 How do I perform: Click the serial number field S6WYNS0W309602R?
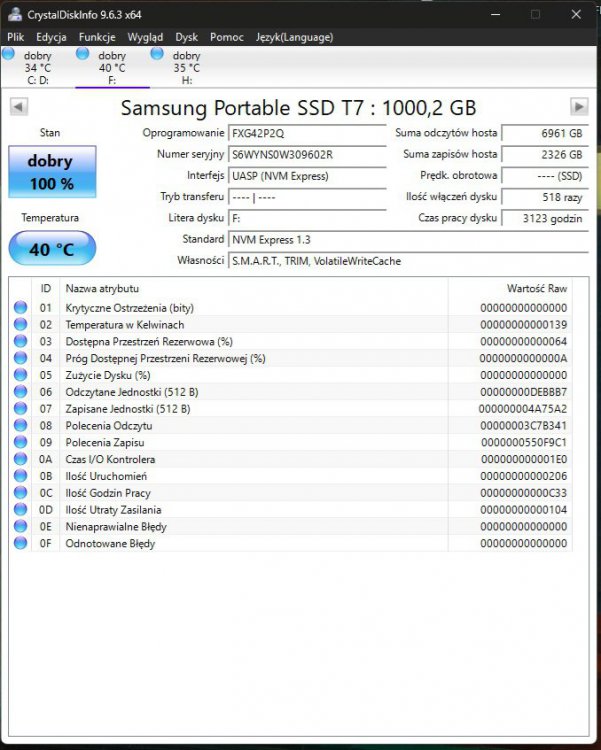[307, 155]
